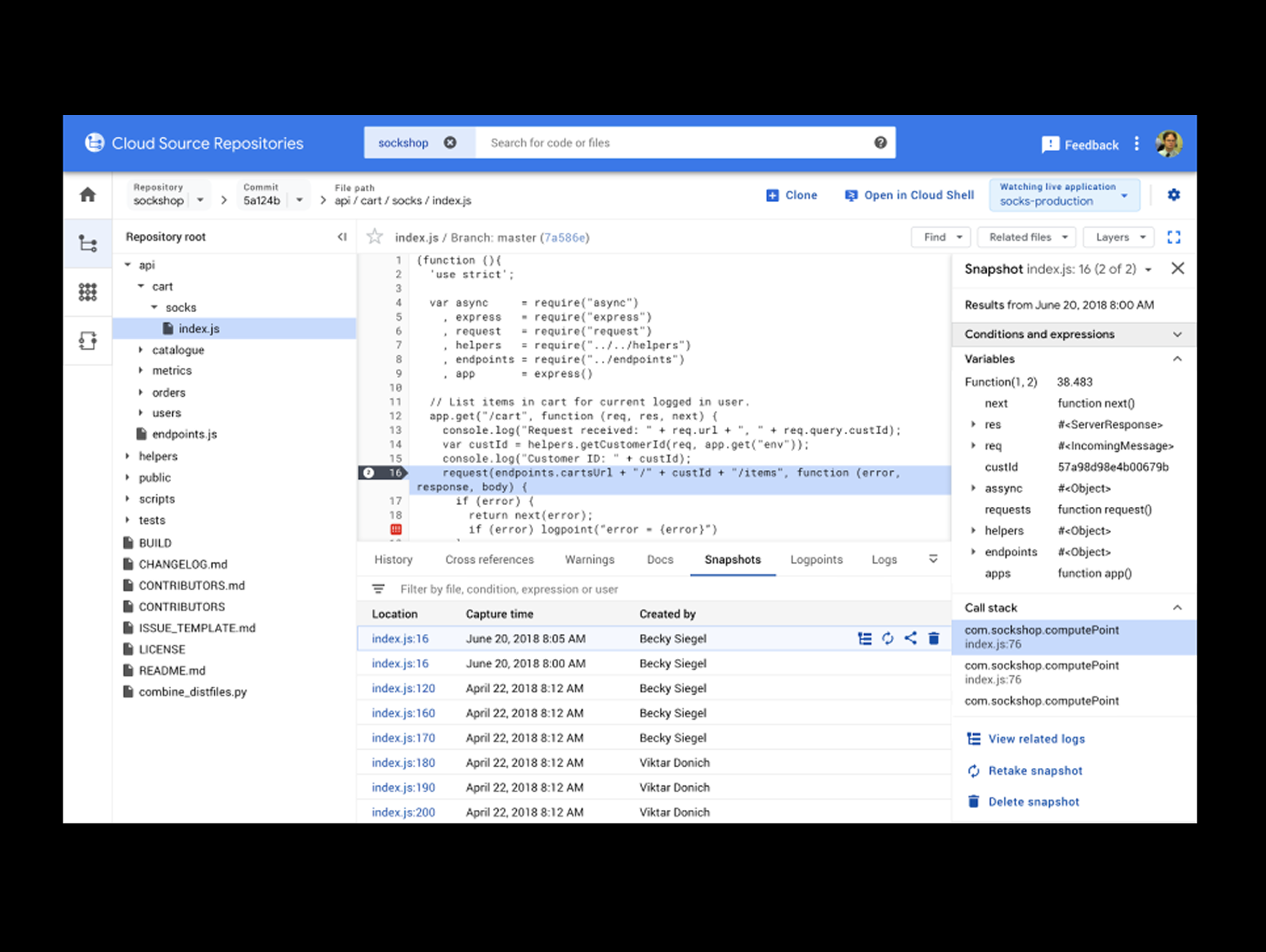Viewport: 1266px width, 952px height.
Task: Switch to the History tab
Action: [393, 560]
